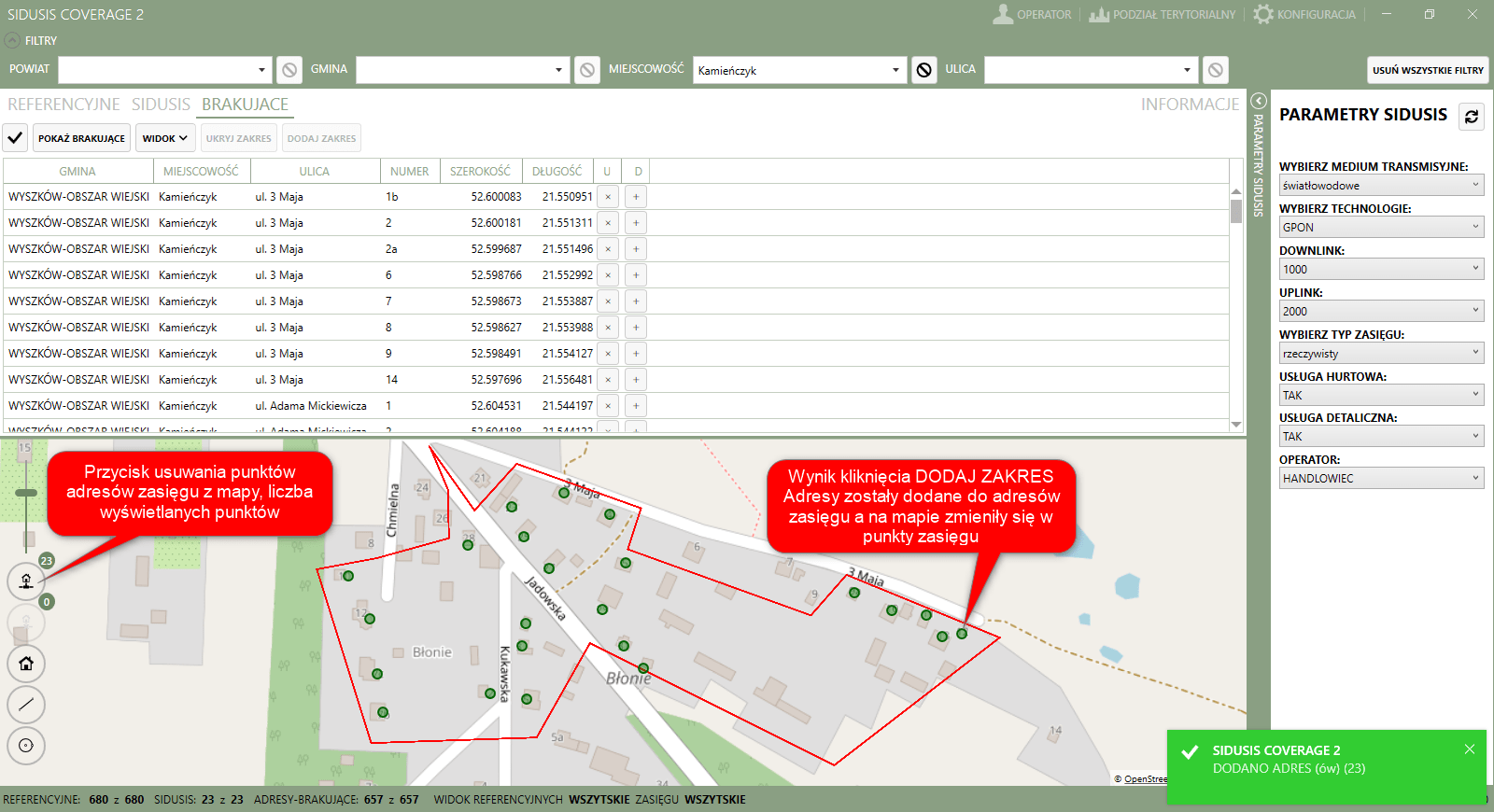Open Konfiguracja settings
The height and width of the screenshot is (812, 1494).
(x=1304, y=15)
